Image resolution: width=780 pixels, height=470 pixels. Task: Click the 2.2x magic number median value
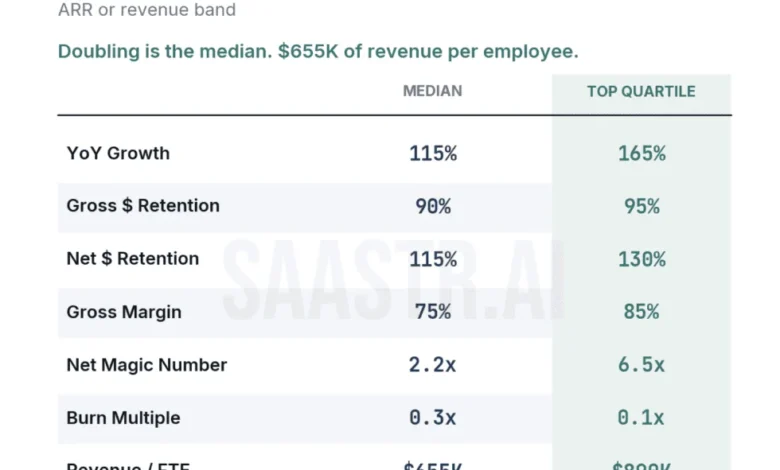(x=432, y=365)
